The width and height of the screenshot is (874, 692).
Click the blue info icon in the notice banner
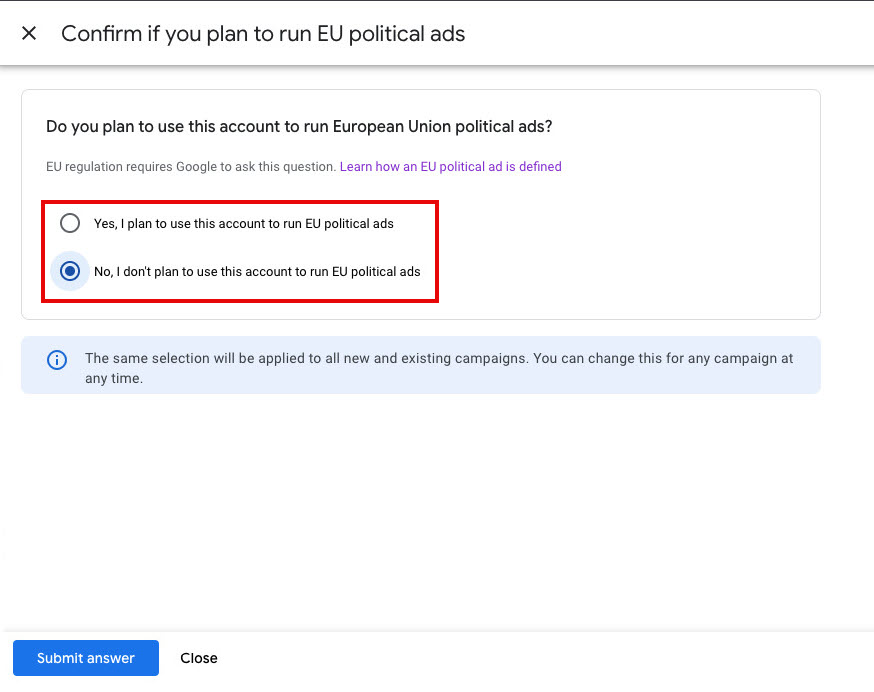click(57, 359)
